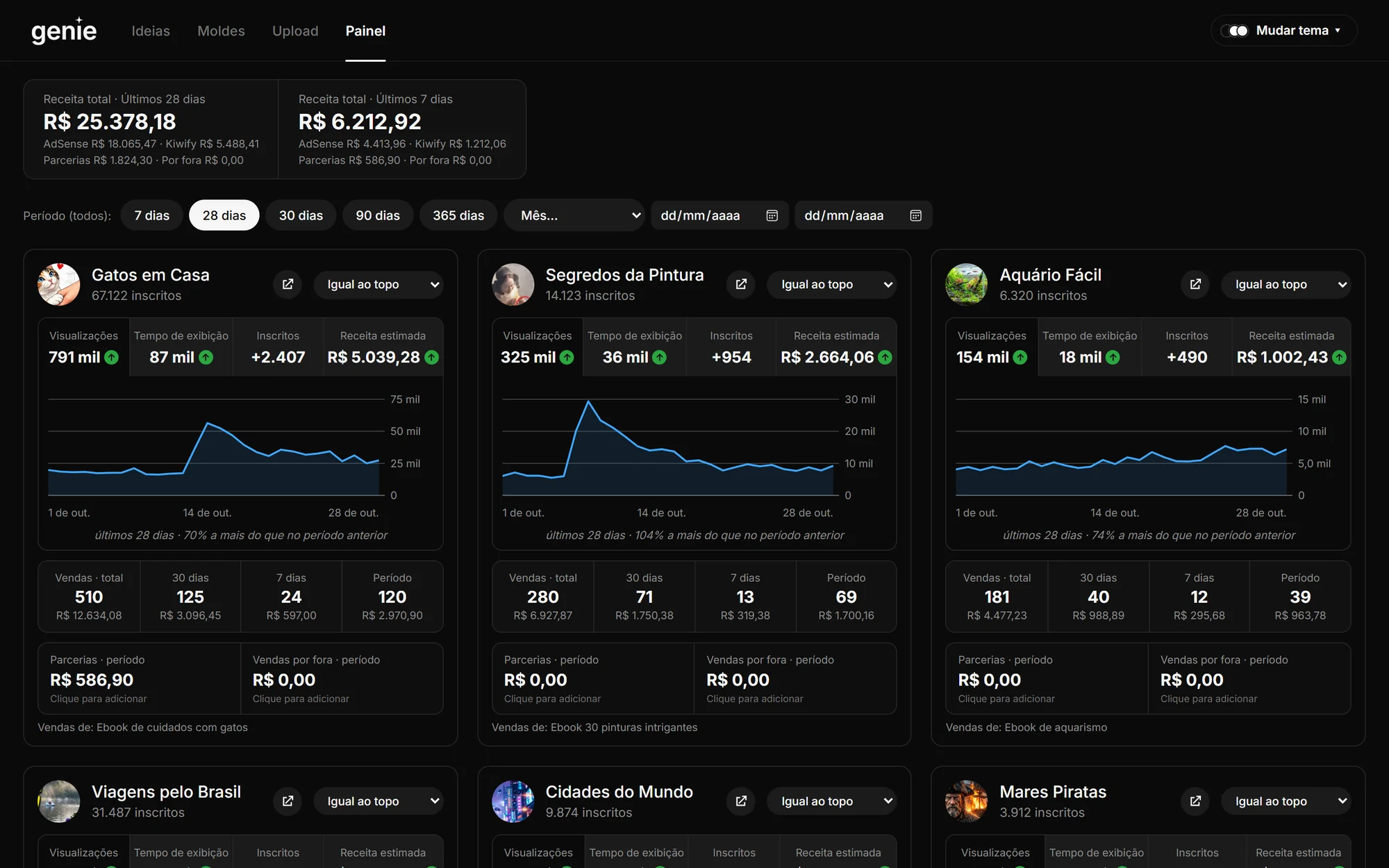1389x868 pixels.
Task: Click the genie logo
Action: 64,31
